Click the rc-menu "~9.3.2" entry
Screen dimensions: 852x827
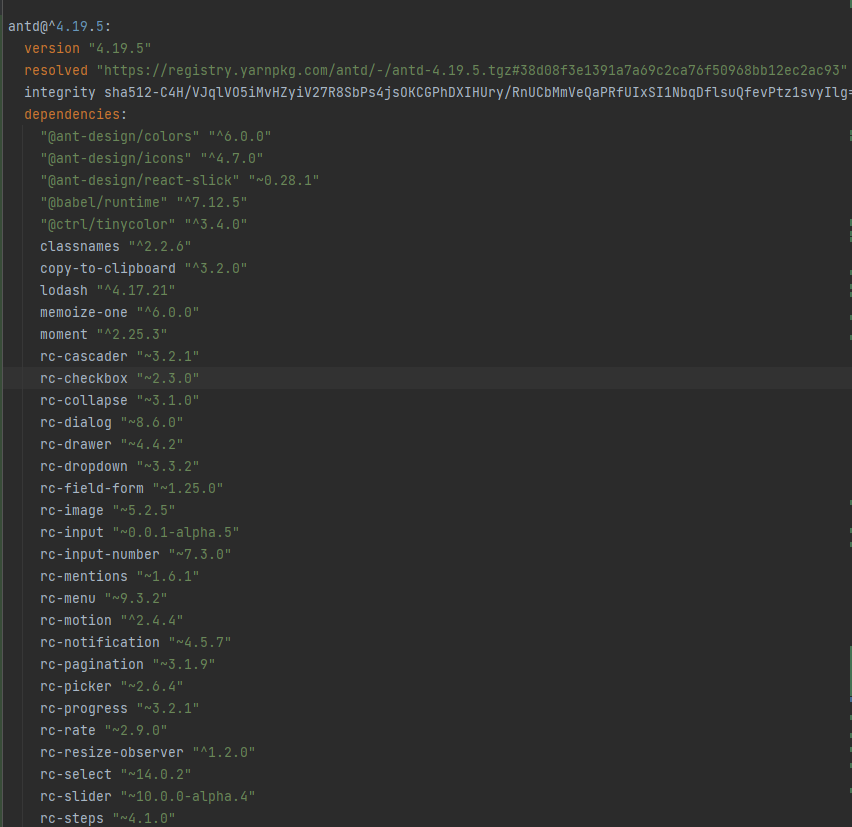104,598
